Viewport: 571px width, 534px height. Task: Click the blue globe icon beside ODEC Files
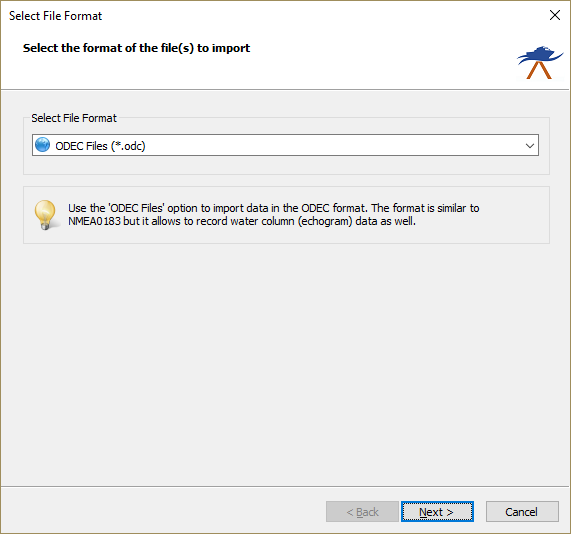point(43,145)
